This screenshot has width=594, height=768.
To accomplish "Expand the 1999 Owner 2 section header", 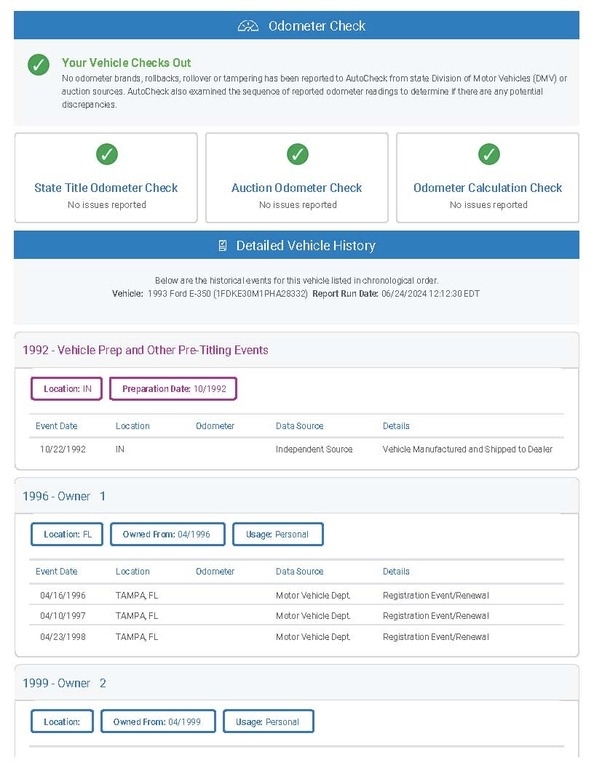I will click(x=297, y=683).
